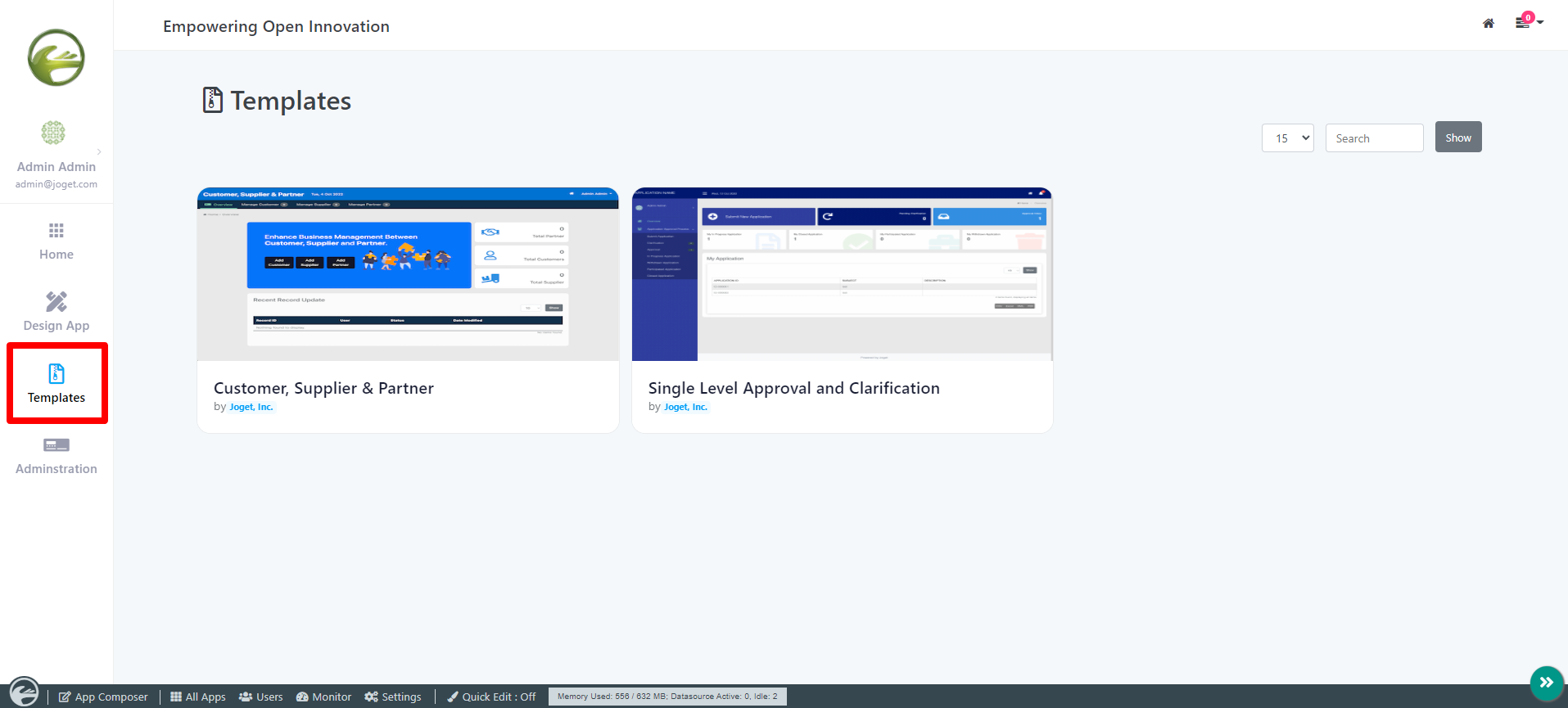Click the Joget admin bar logo
The image size is (1568, 708).
[x=24, y=692]
